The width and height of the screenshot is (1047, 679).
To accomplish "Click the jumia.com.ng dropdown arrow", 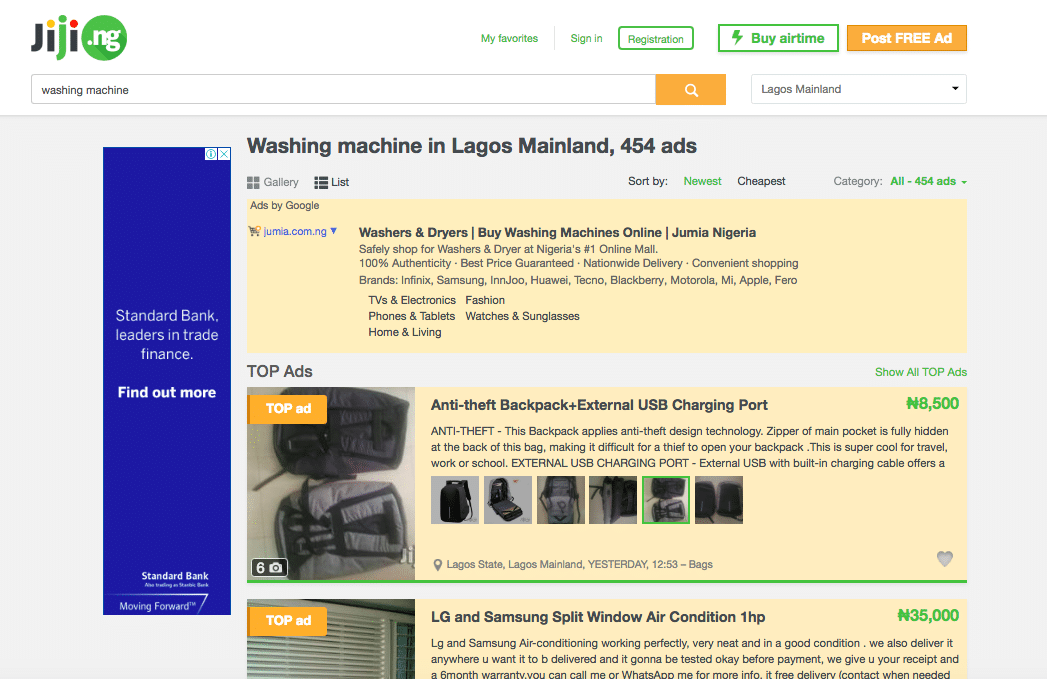I will pyautogui.click(x=334, y=231).
